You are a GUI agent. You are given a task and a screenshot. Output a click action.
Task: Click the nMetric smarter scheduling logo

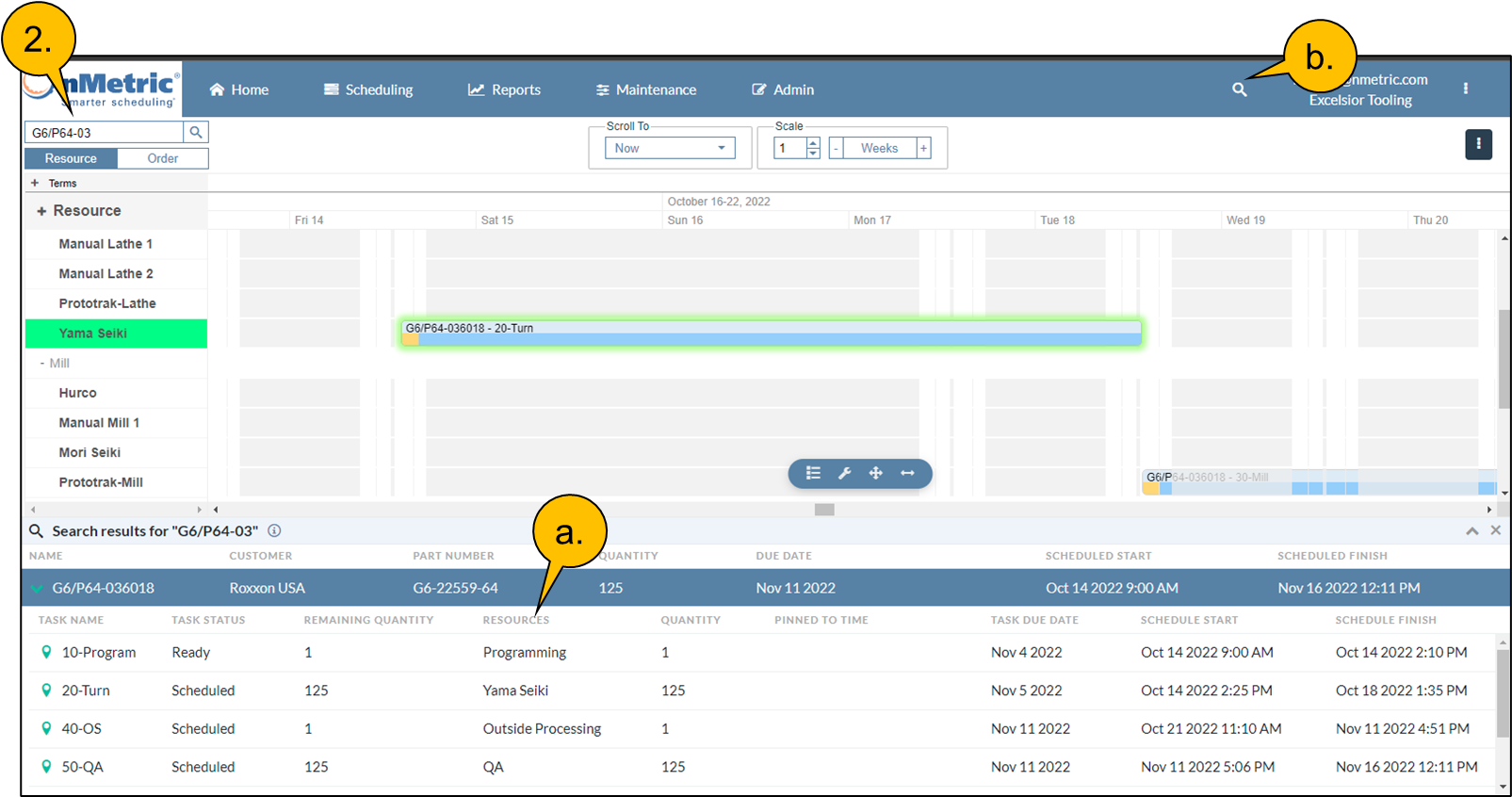[102, 89]
